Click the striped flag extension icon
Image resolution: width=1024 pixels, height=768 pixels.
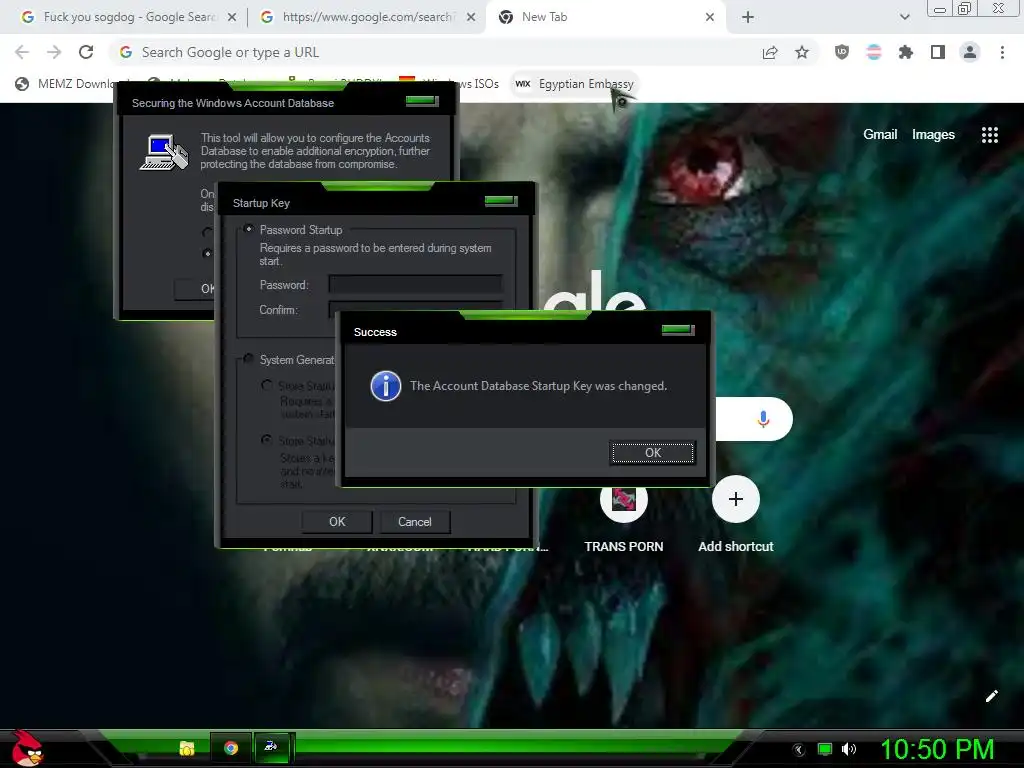coord(874,52)
